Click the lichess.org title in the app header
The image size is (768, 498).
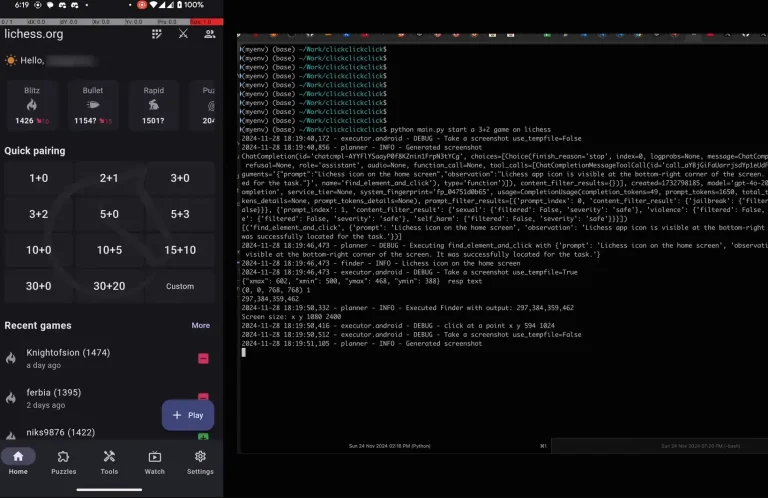34,34
